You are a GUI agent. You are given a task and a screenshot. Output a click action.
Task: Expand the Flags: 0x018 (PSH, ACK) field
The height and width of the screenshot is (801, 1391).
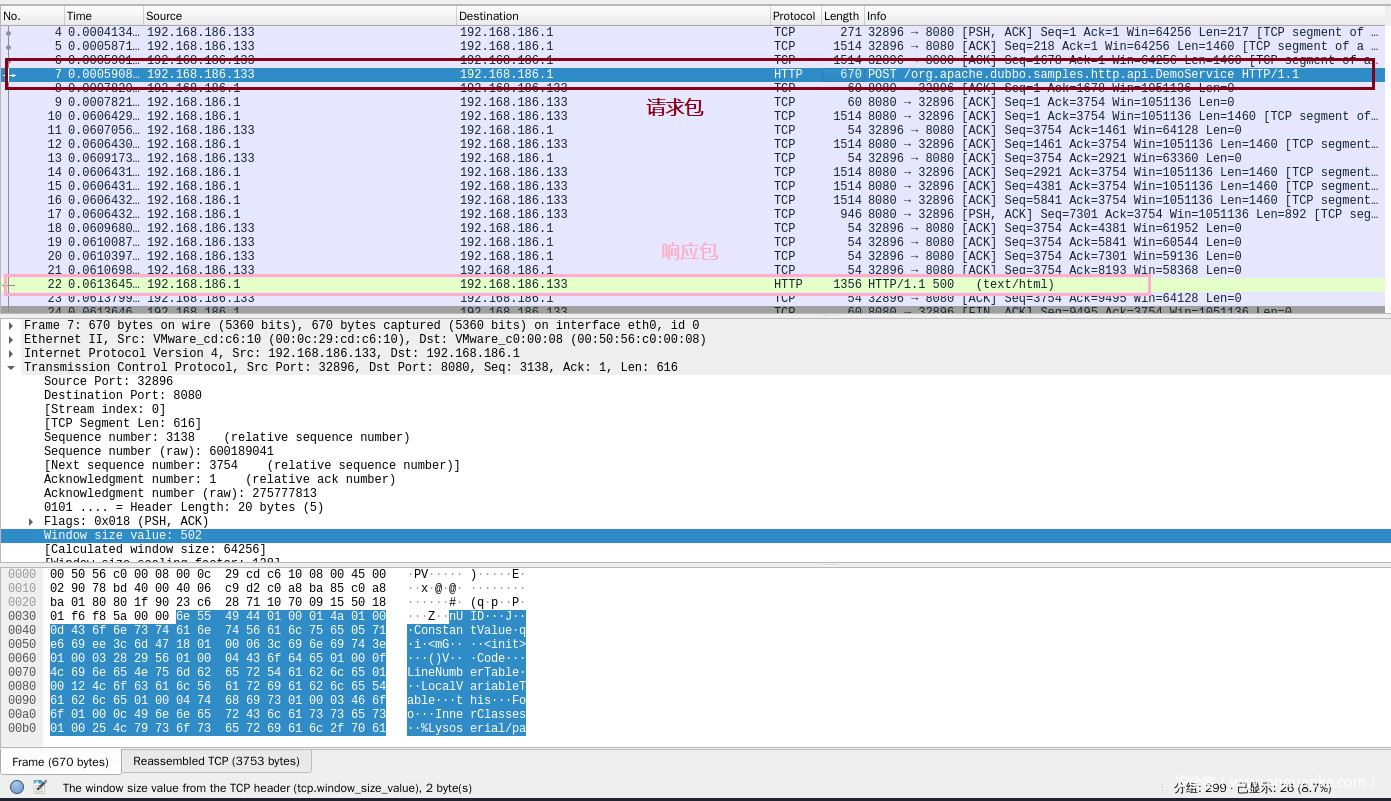point(31,522)
